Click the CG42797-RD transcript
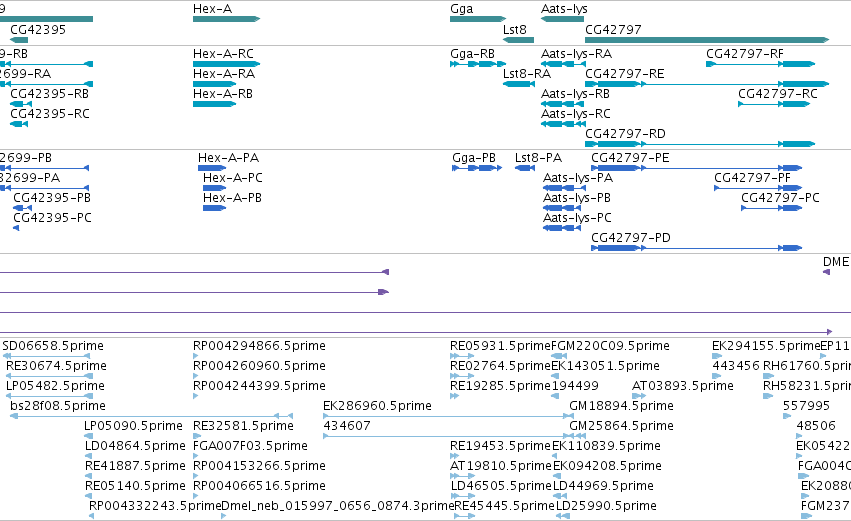This screenshot has width=851, height=521. [700, 144]
